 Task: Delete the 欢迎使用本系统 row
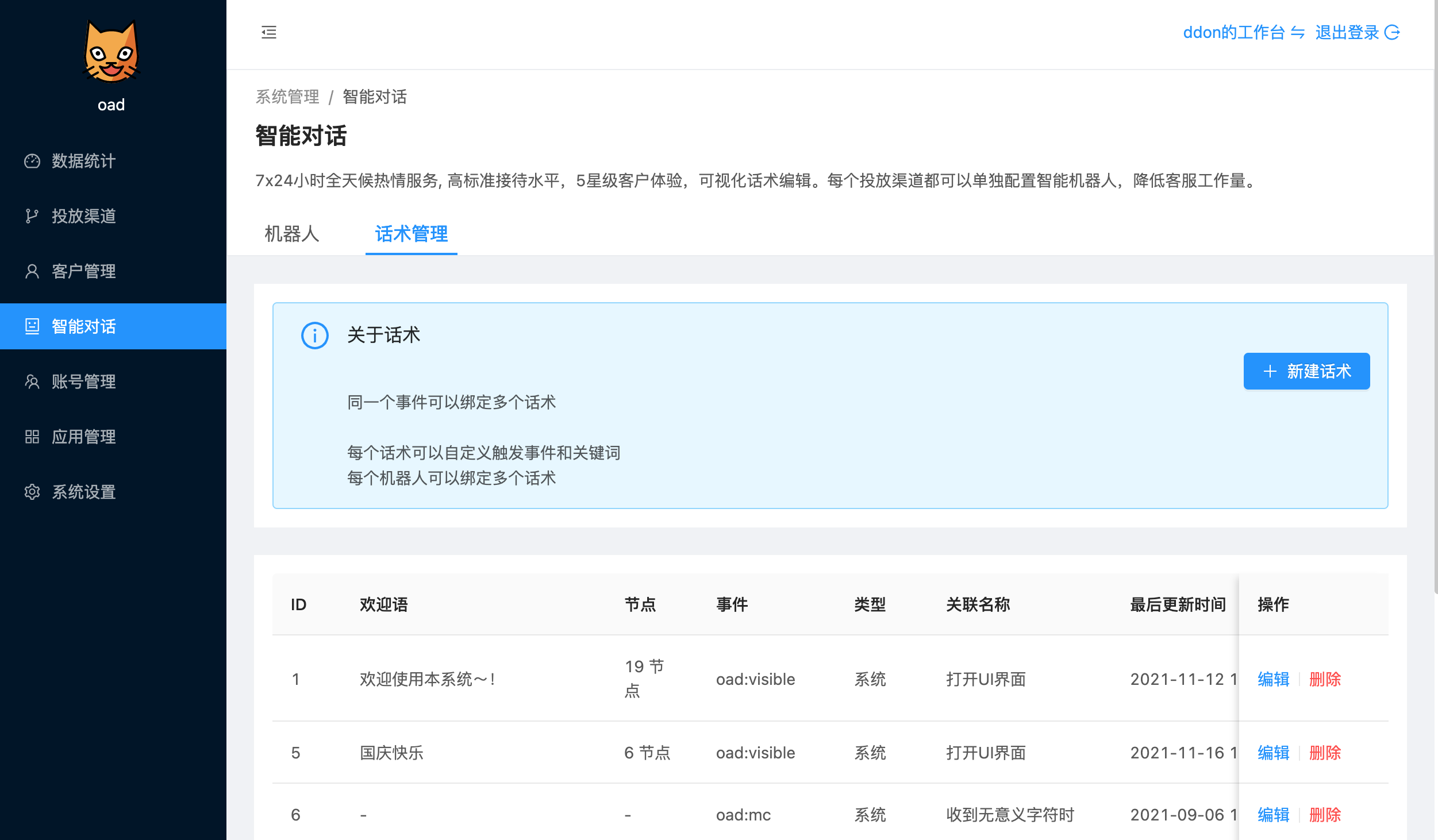click(x=1325, y=679)
